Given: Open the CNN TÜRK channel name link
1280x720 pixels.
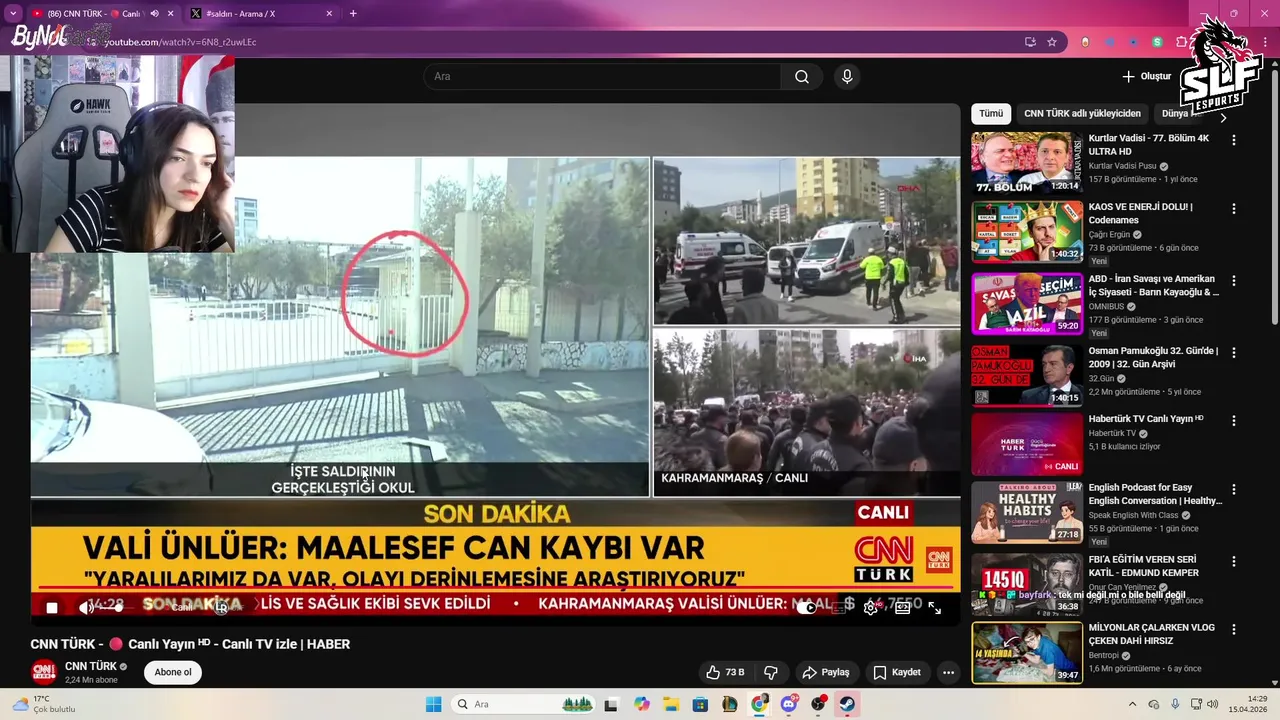Looking at the screenshot, I should [x=91, y=666].
